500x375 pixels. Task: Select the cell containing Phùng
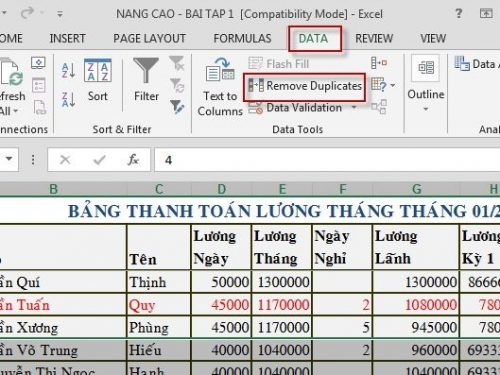[159, 327]
